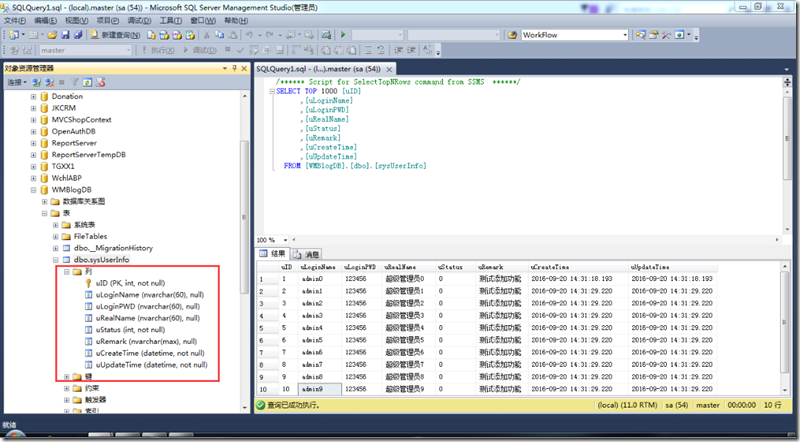Click the Parse checkmark icon
The width and height of the screenshot is (800, 442).
[240, 50]
